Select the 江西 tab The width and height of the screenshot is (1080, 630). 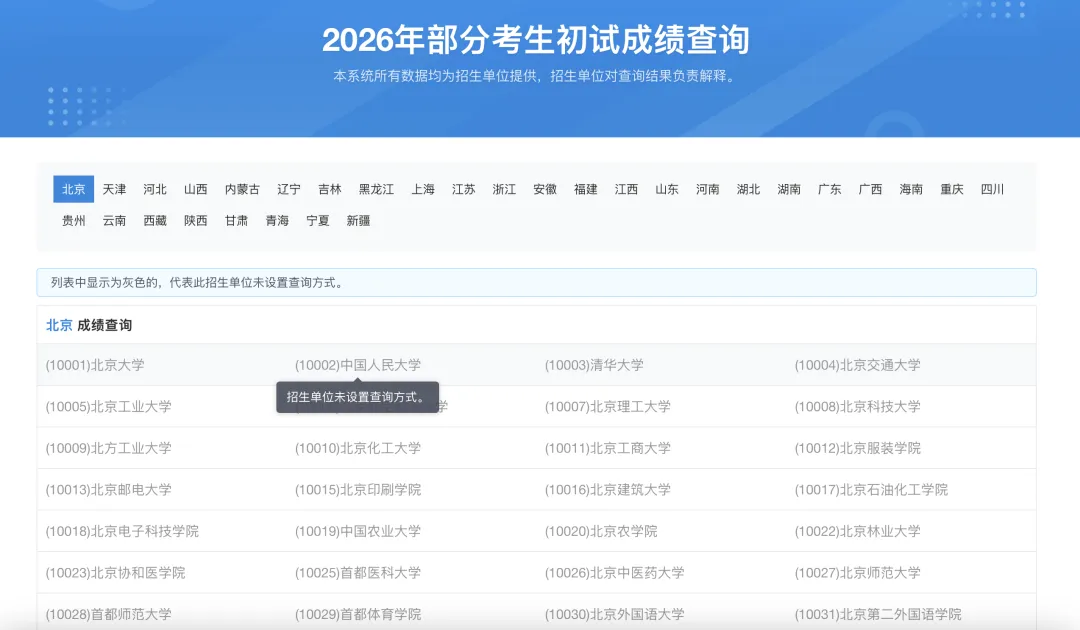(626, 189)
